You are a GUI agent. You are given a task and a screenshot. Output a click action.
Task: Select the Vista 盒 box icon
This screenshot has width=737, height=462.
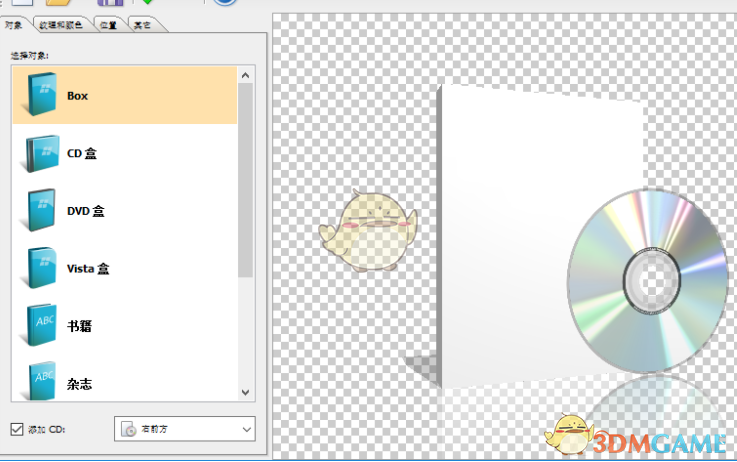tap(43, 268)
